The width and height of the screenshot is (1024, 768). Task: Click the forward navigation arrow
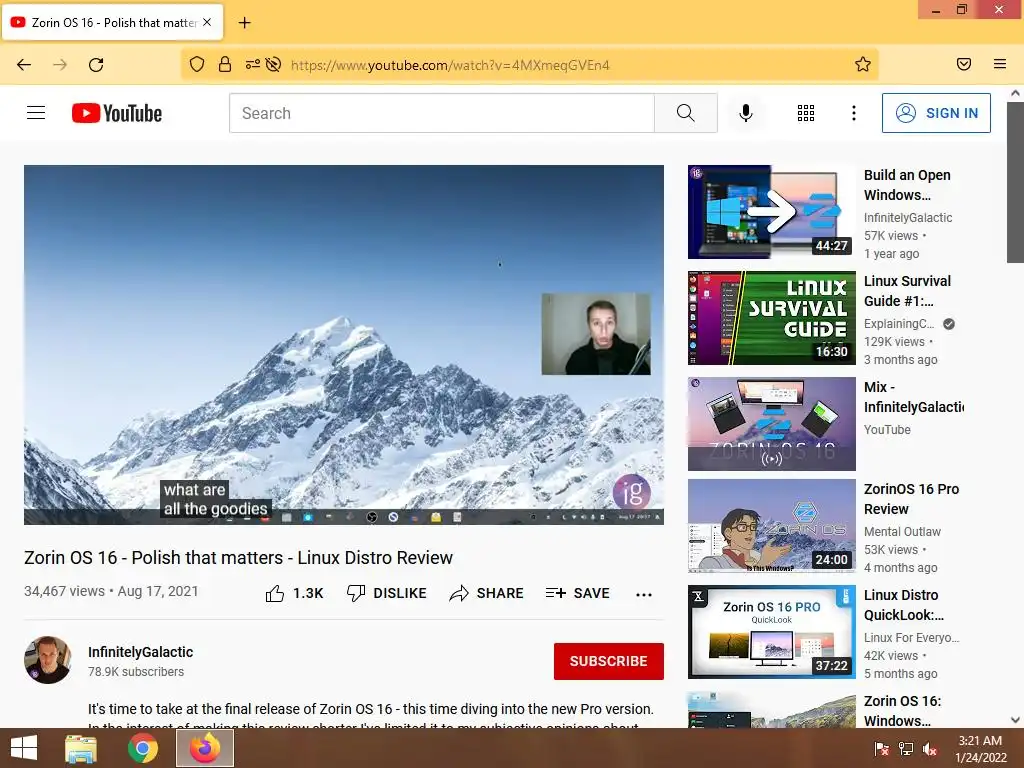point(60,65)
